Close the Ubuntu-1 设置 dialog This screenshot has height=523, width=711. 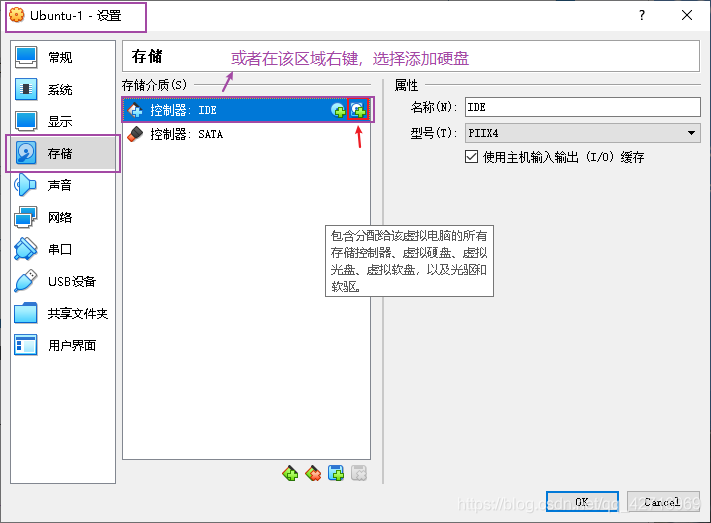[687, 15]
